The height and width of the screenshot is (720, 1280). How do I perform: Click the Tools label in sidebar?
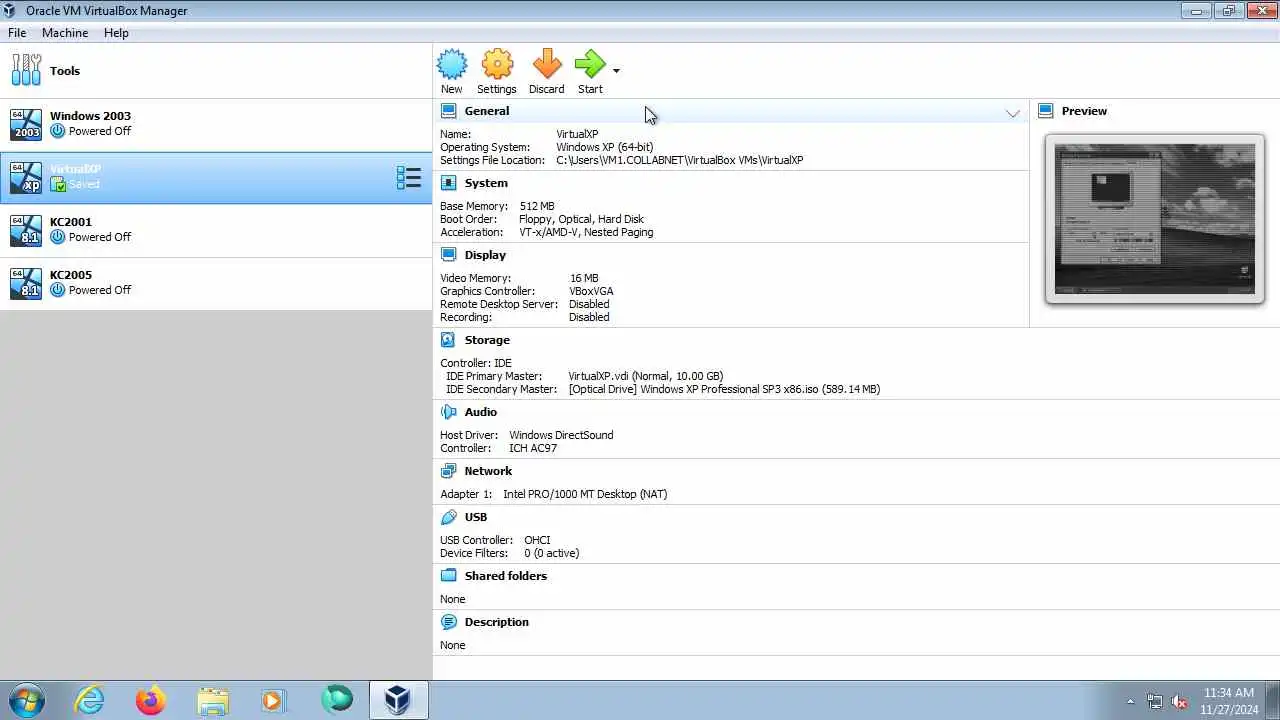[65, 71]
